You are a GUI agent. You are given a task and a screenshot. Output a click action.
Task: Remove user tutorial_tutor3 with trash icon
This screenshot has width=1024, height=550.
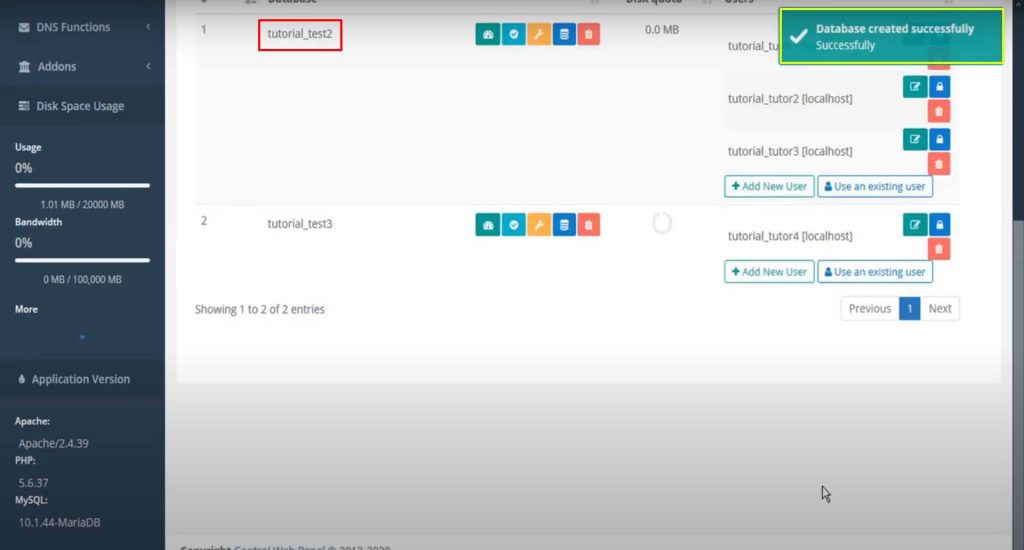[938, 164]
